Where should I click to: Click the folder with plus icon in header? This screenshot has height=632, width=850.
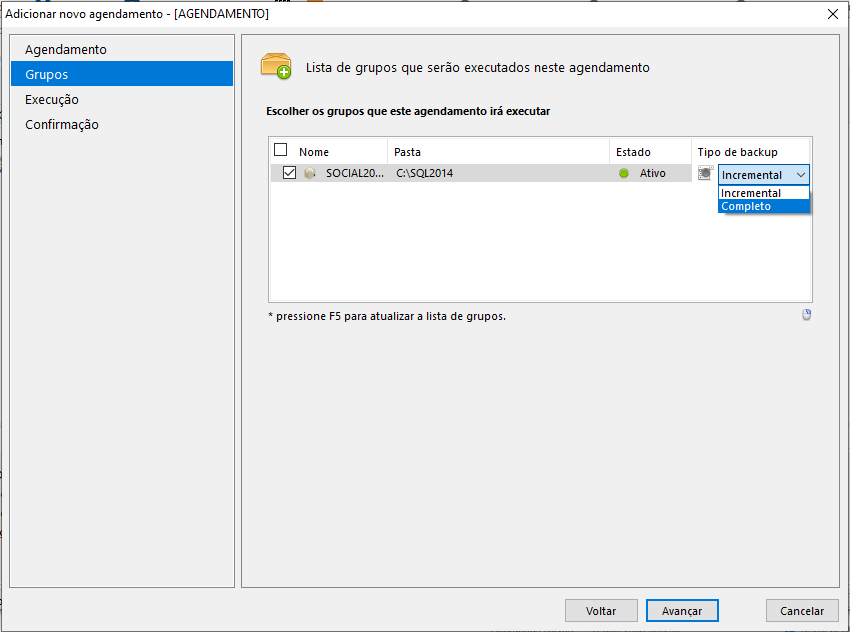coord(276,66)
